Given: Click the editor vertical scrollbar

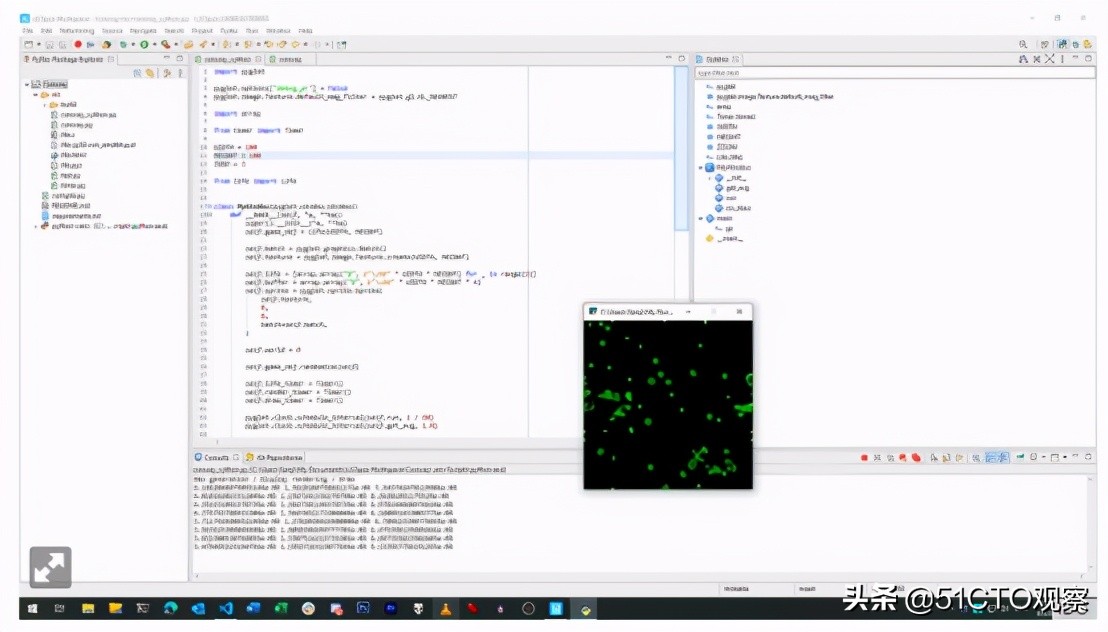Looking at the screenshot, I should (681, 148).
